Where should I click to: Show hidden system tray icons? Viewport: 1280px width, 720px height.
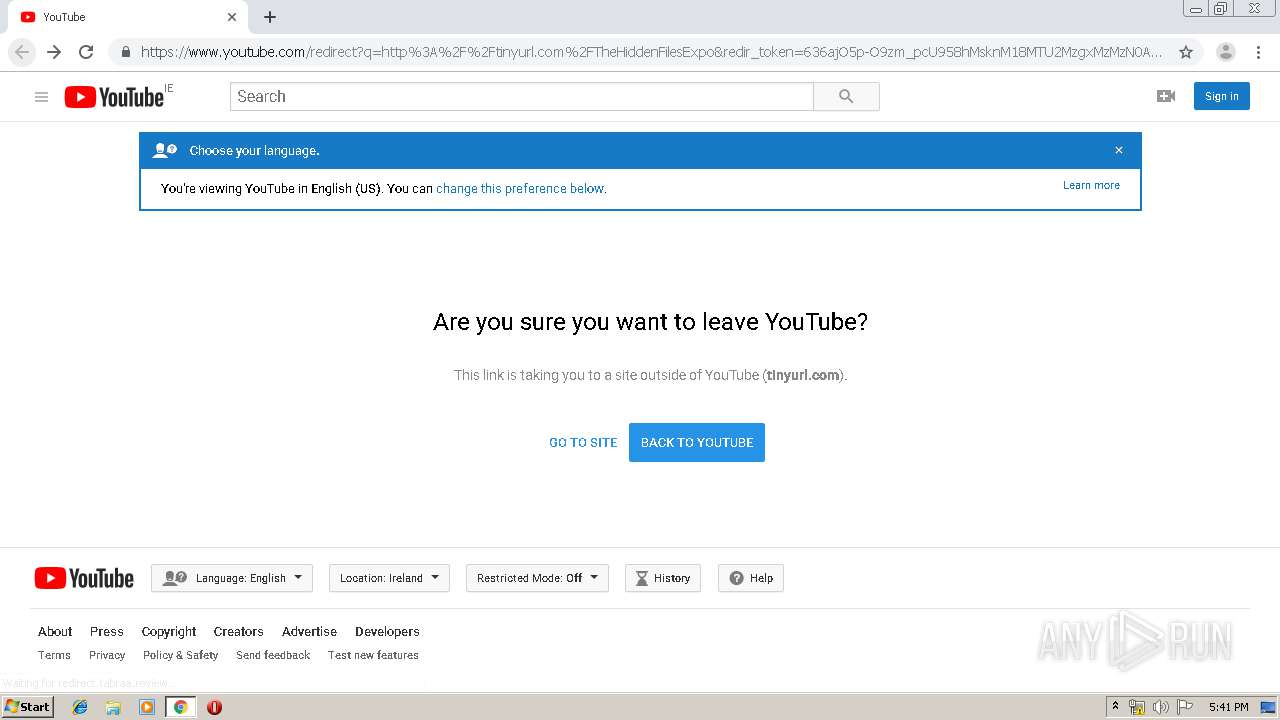coord(1115,706)
